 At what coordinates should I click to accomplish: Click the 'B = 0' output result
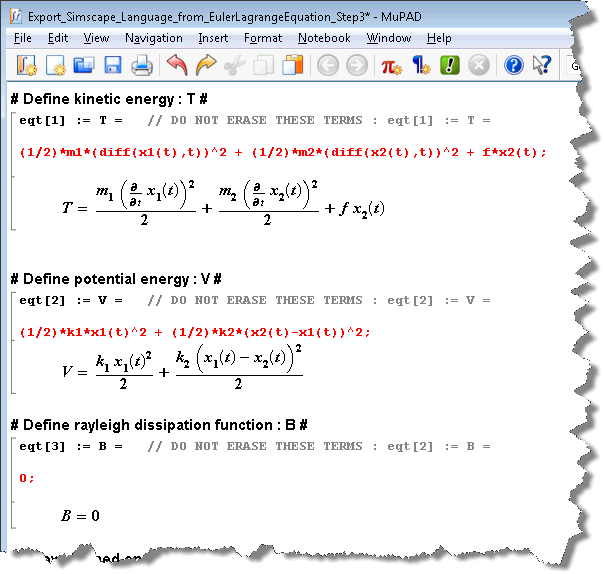(x=80, y=516)
